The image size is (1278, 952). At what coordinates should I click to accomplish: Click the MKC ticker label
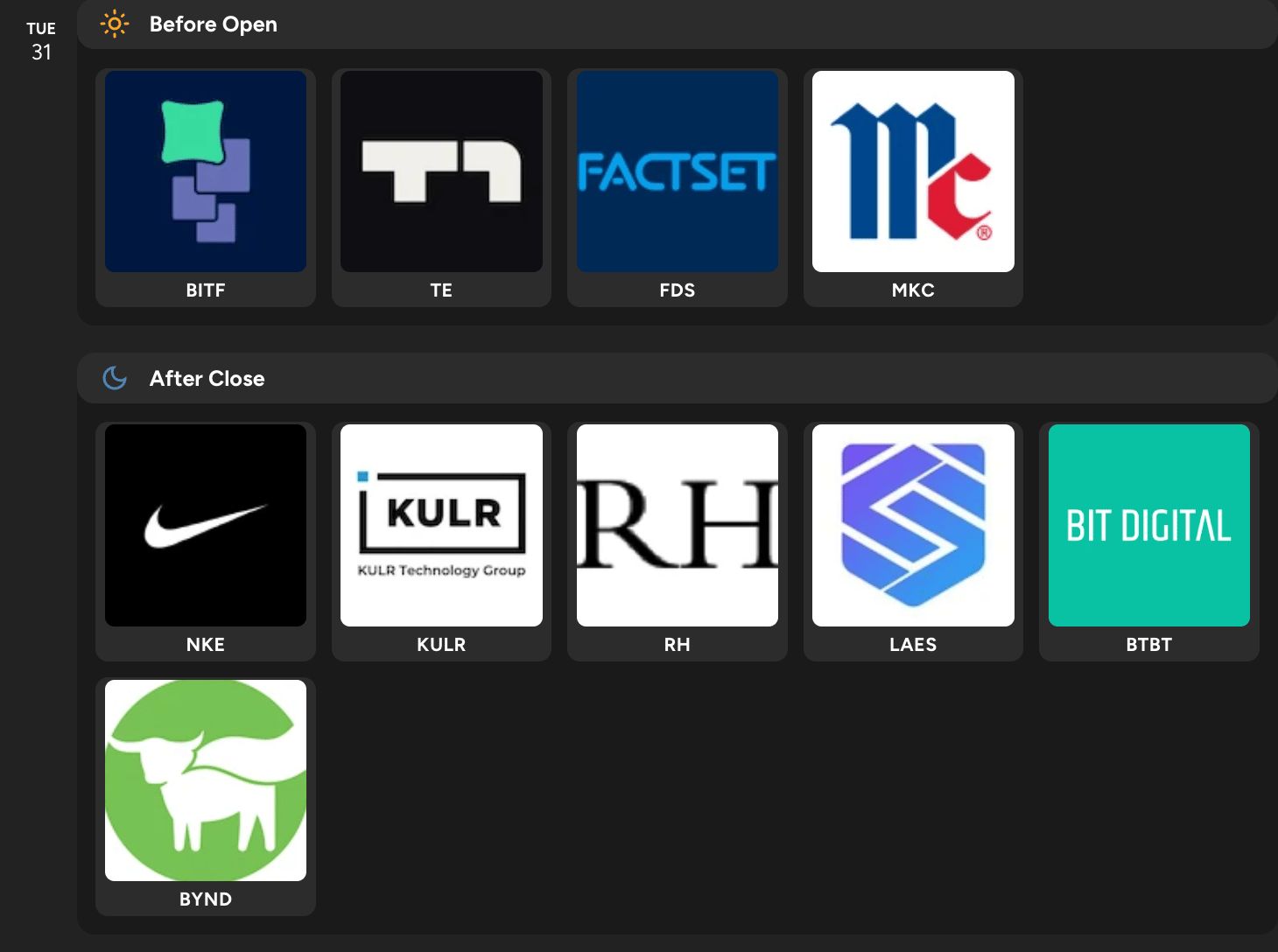click(x=913, y=290)
